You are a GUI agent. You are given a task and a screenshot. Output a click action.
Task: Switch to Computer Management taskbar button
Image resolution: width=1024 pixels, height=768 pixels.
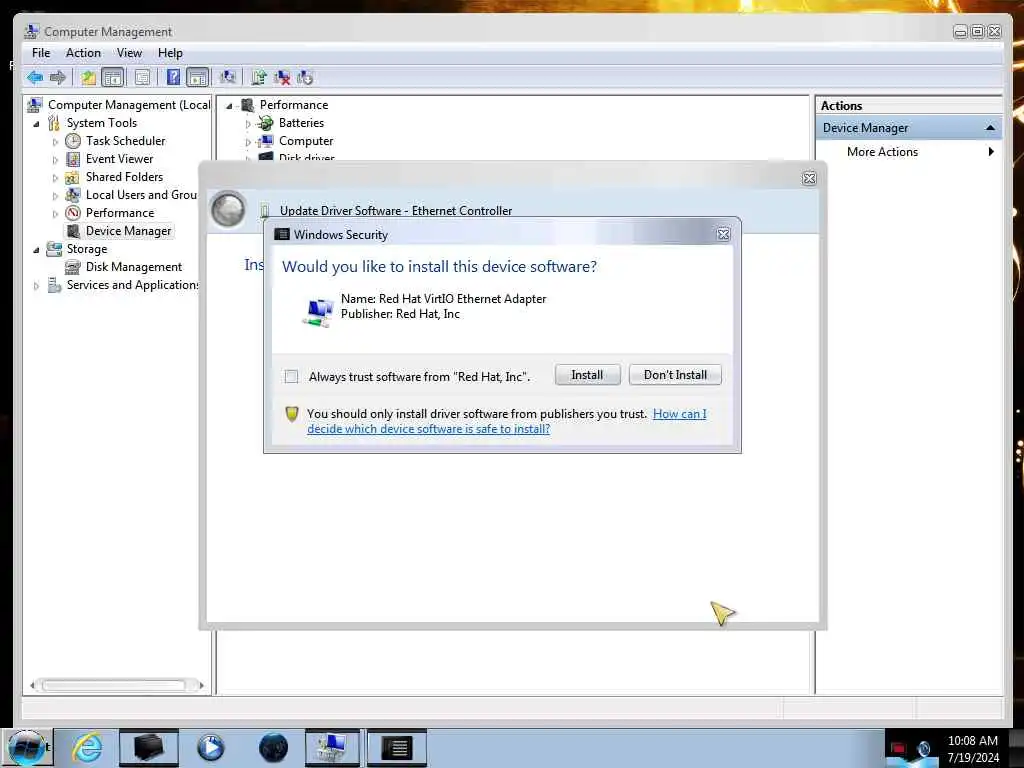point(332,748)
